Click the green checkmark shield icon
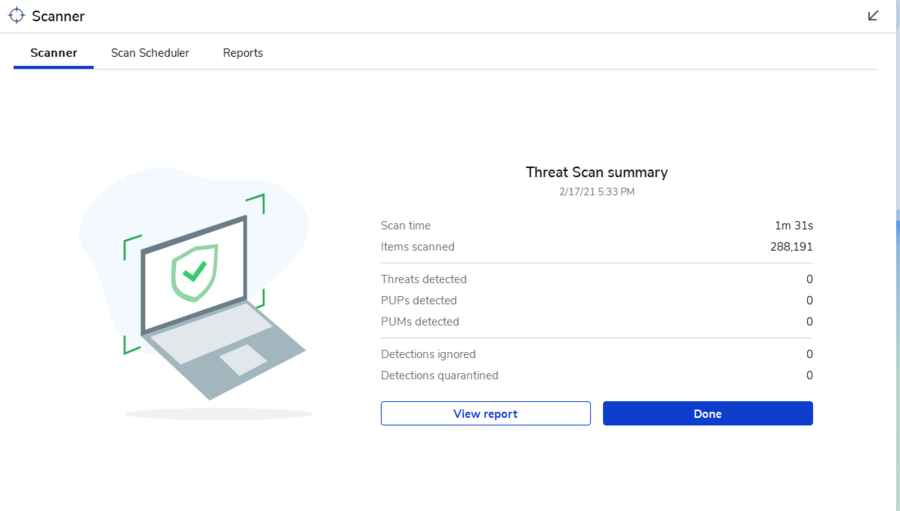 pos(195,273)
